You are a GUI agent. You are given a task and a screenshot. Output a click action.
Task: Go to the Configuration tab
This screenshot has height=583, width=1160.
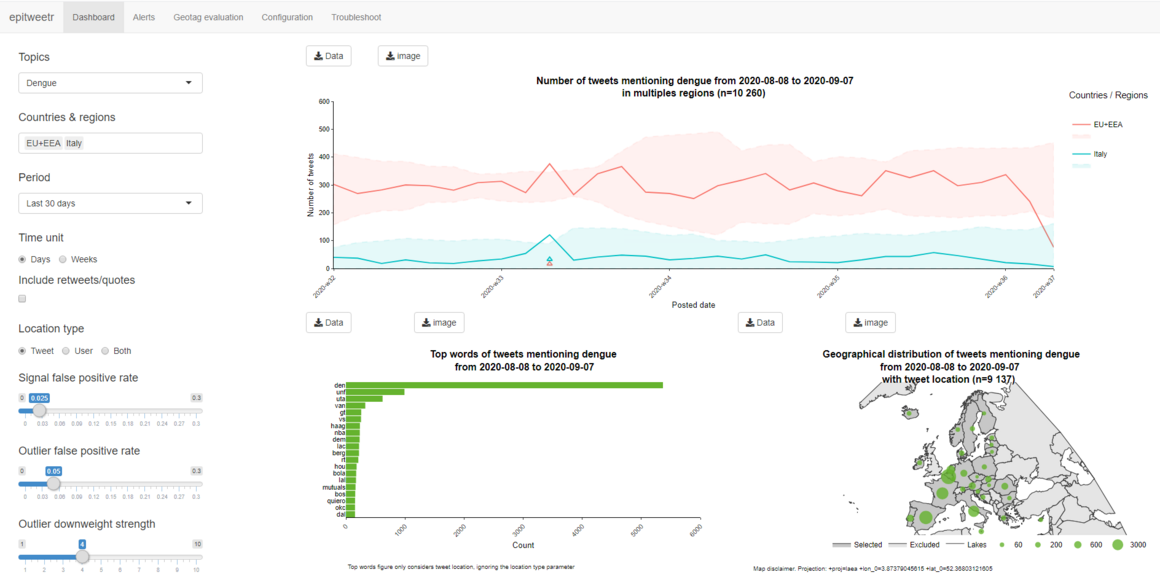click(x=287, y=17)
